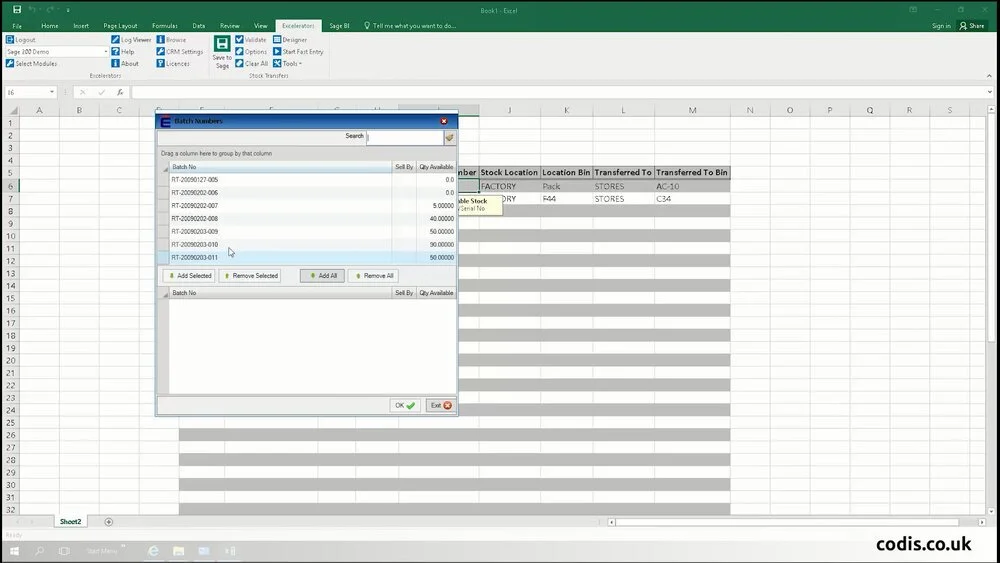The width and height of the screenshot is (1000, 563).
Task: Click the Remove Selected button
Action: 250,276
